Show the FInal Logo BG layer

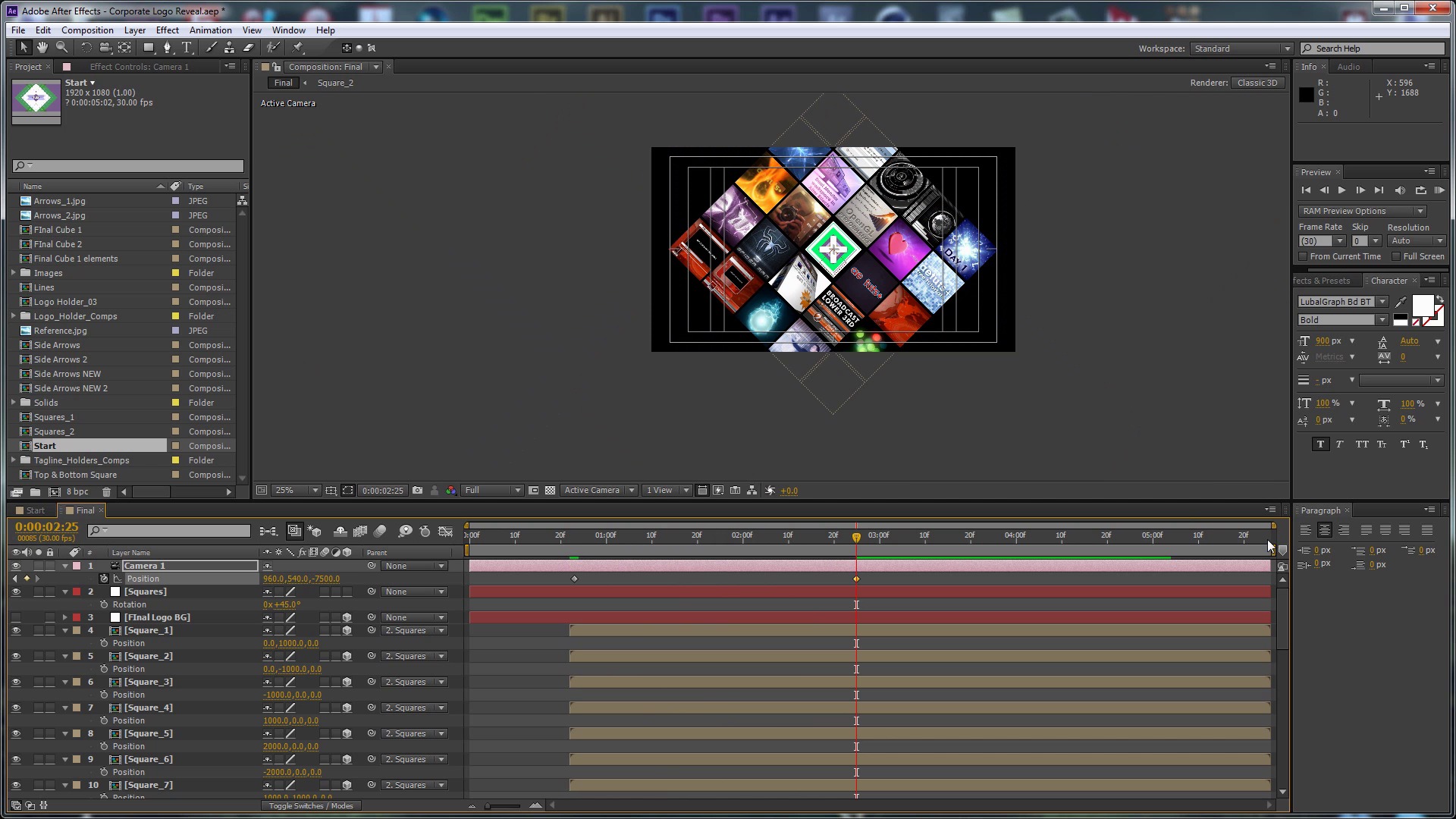coord(16,618)
